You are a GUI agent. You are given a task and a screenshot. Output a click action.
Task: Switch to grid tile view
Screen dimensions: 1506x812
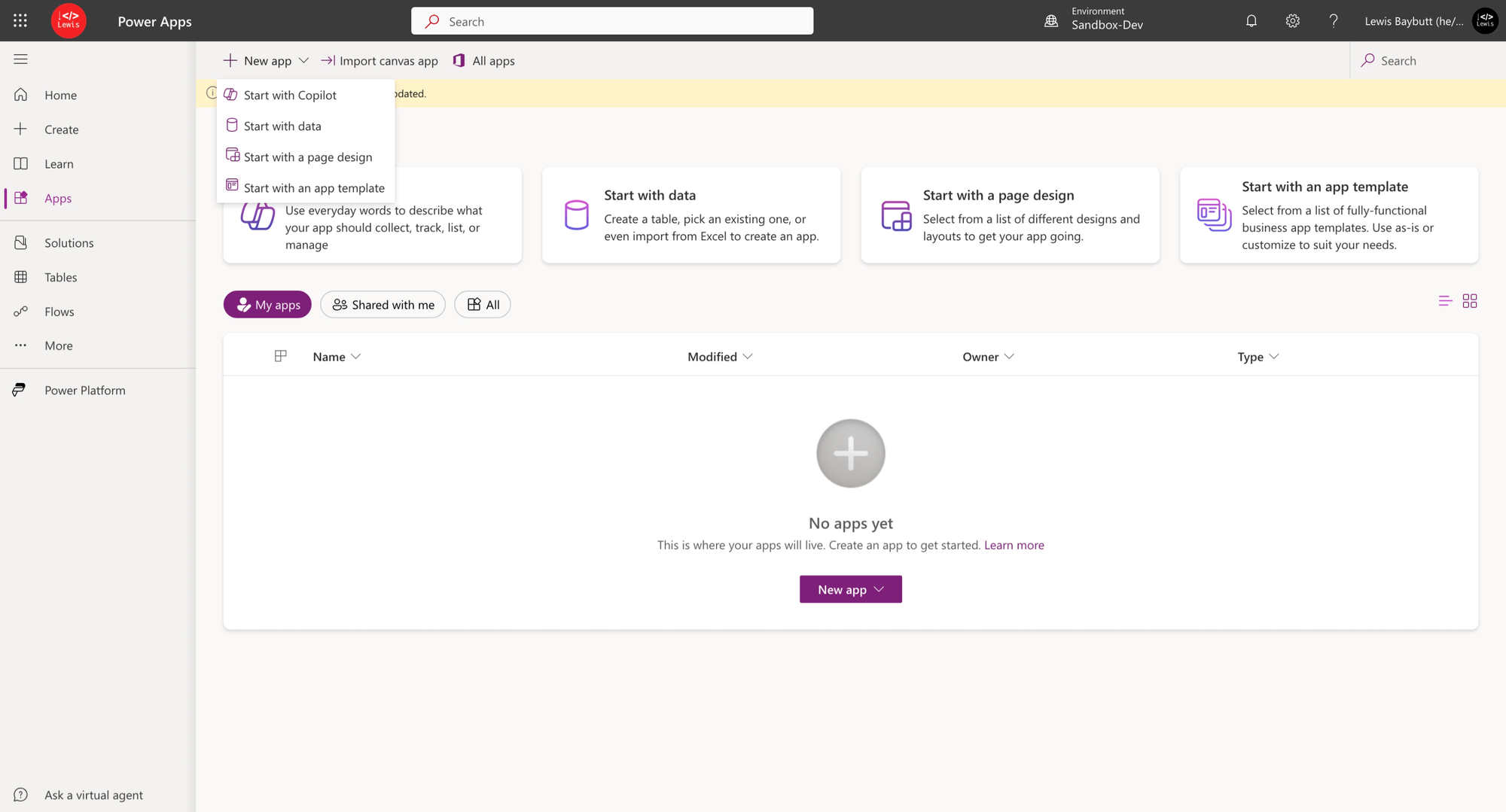1470,301
